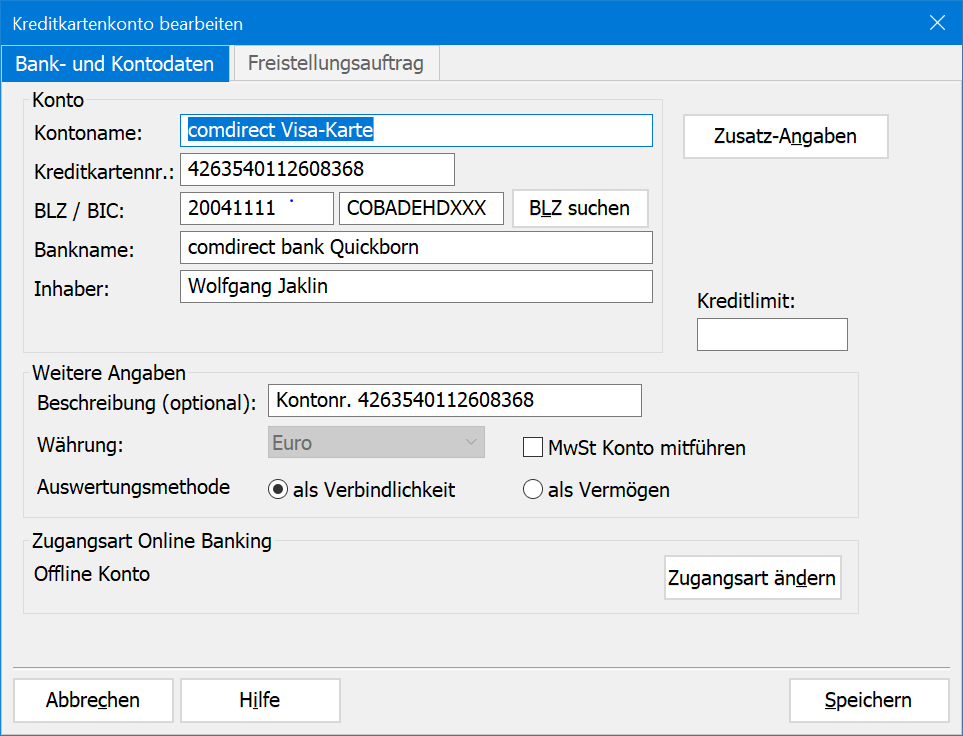Click the Offline Konto status text
This screenshot has width=963, height=736.
(92, 574)
